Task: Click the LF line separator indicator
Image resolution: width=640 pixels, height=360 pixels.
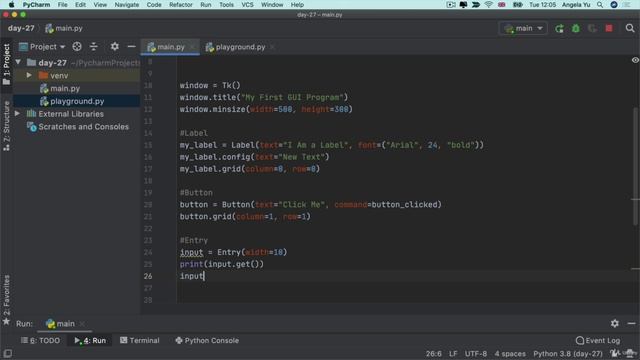Action: pyautogui.click(x=453, y=354)
